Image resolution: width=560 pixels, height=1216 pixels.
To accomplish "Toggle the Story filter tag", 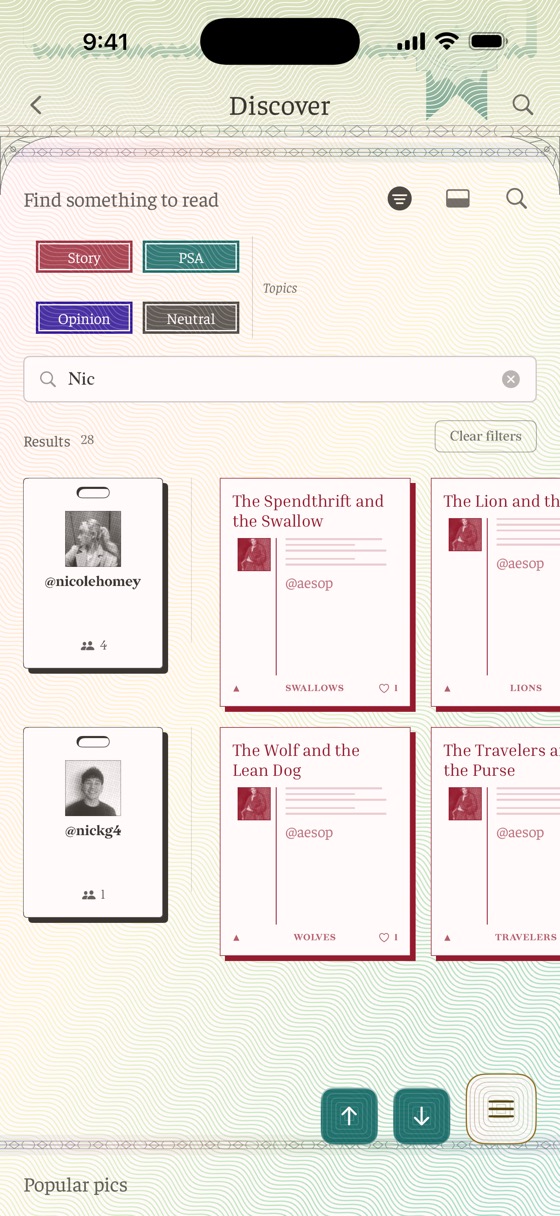I will [x=84, y=258].
